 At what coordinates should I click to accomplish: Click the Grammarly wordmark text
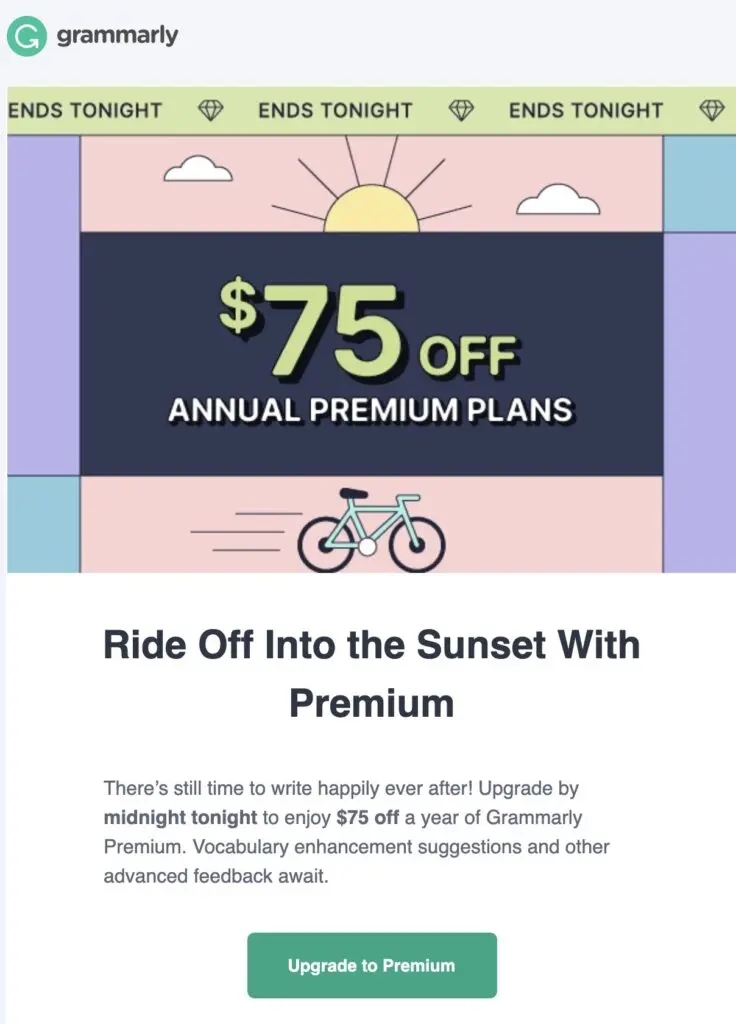(117, 36)
